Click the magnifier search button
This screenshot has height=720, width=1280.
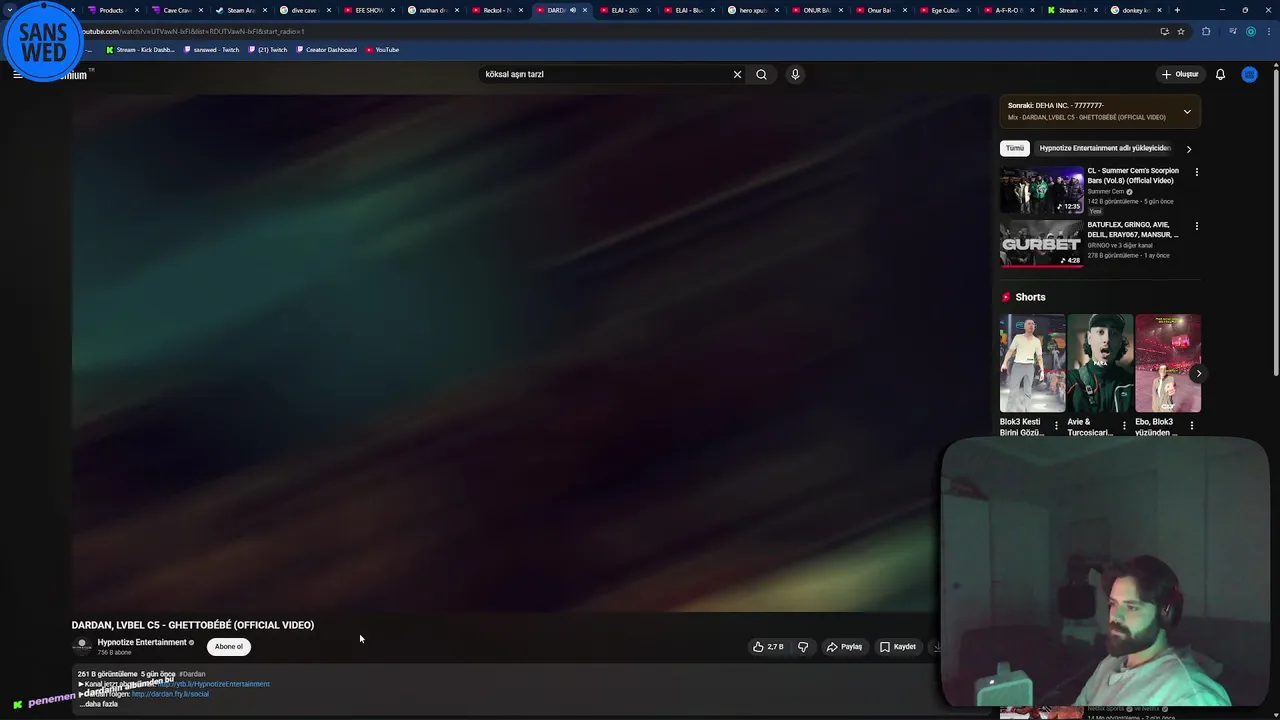click(762, 74)
